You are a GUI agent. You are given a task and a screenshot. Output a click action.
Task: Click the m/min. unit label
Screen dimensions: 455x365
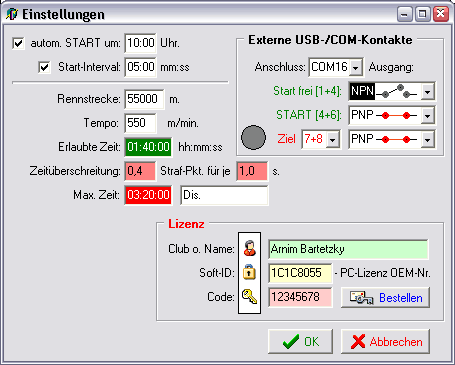click(183, 123)
